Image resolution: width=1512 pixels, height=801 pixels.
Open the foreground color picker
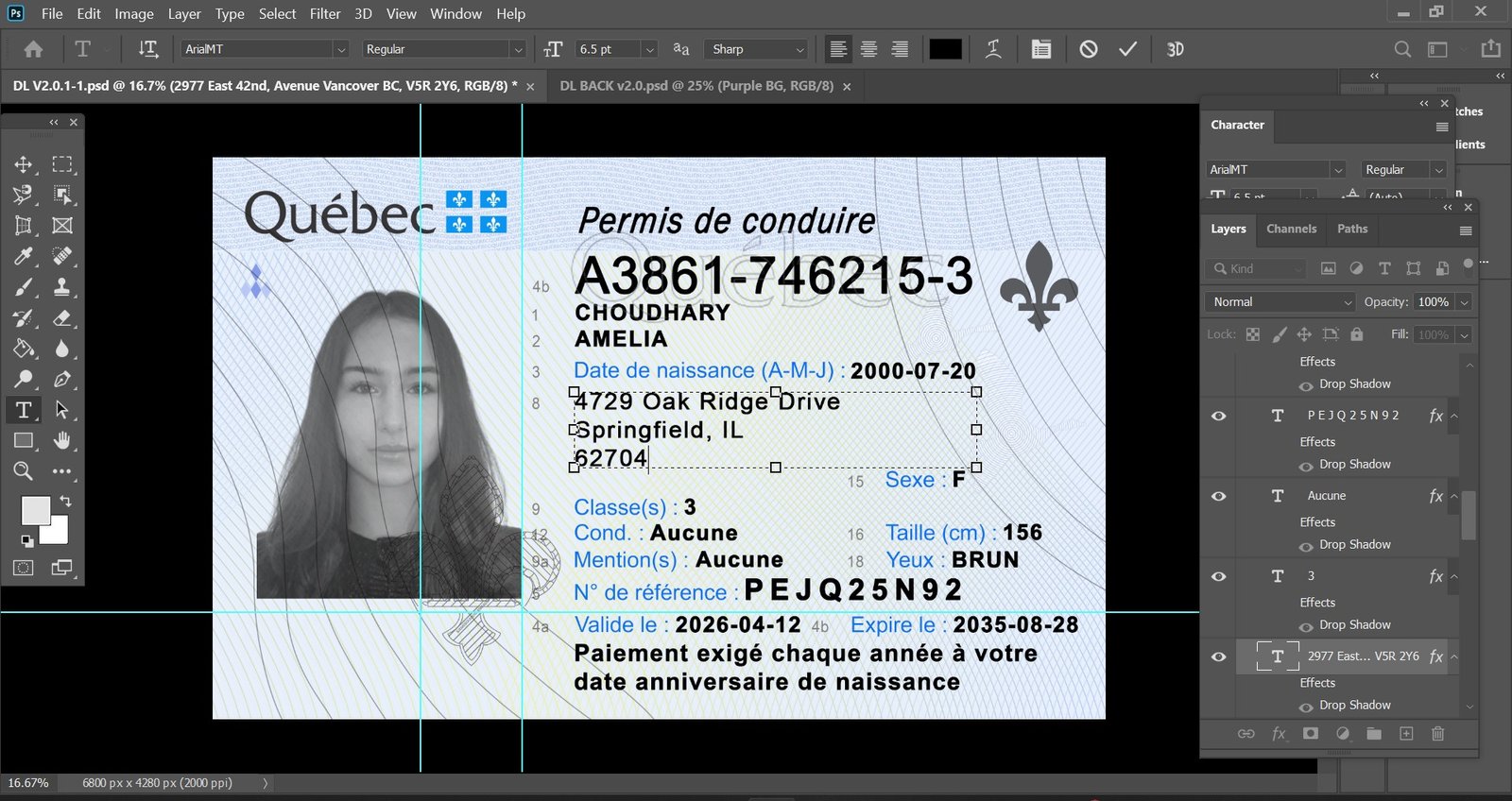(35, 511)
